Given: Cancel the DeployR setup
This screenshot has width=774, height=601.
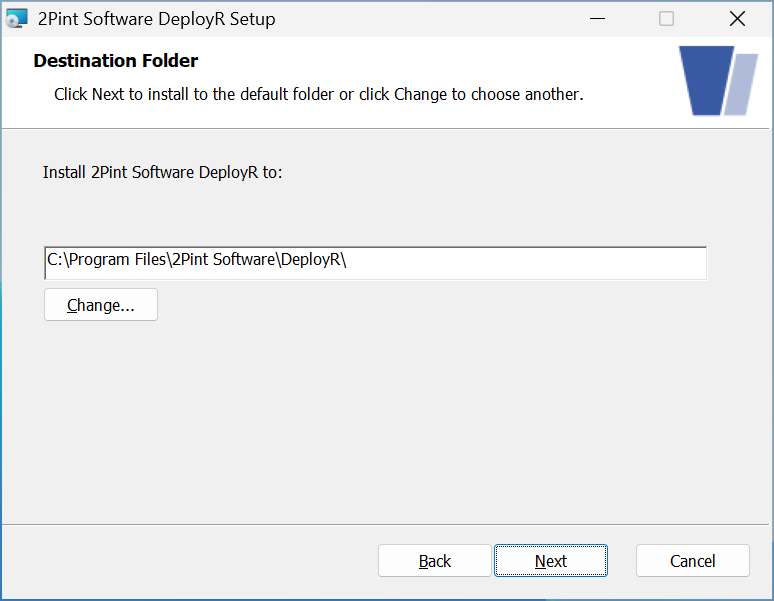Looking at the screenshot, I should pos(693,561).
